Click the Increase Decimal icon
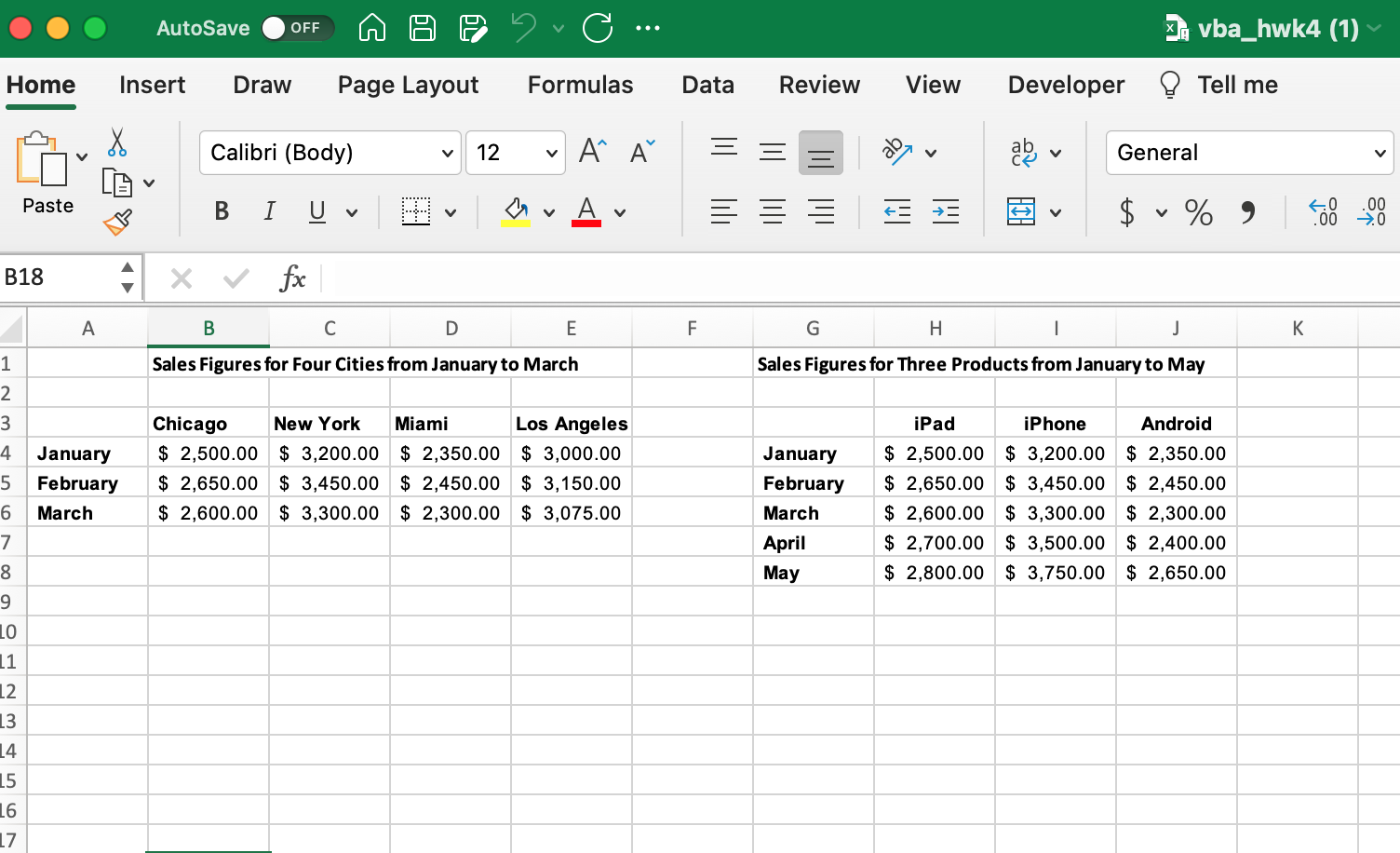Screen dimensions: 1400x853 [1322, 212]
